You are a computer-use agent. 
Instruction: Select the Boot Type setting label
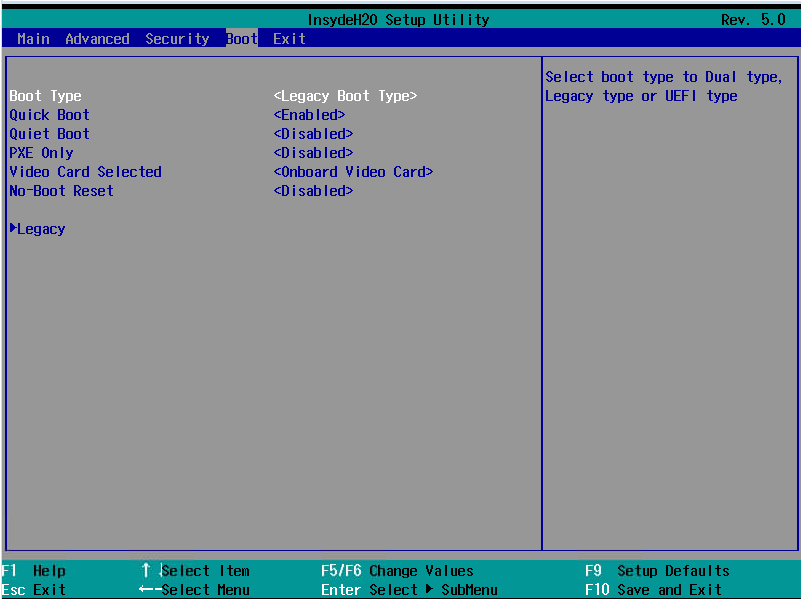pos(45,96)
